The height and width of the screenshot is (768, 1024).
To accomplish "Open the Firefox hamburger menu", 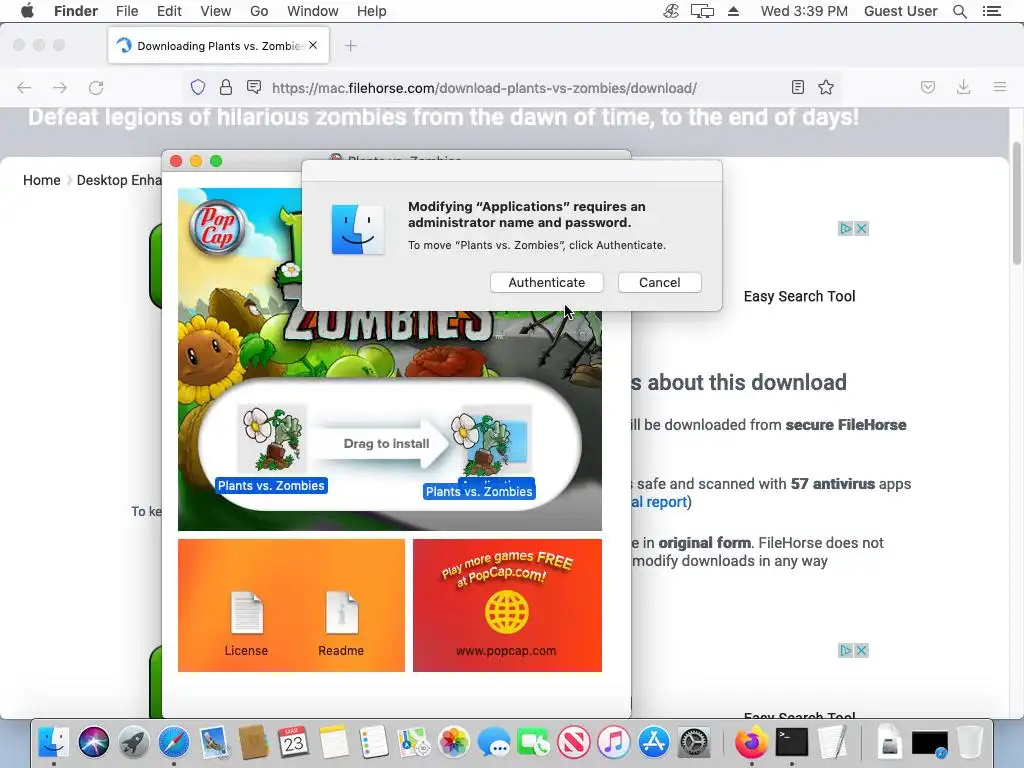I will click(x=1000, y=86).
